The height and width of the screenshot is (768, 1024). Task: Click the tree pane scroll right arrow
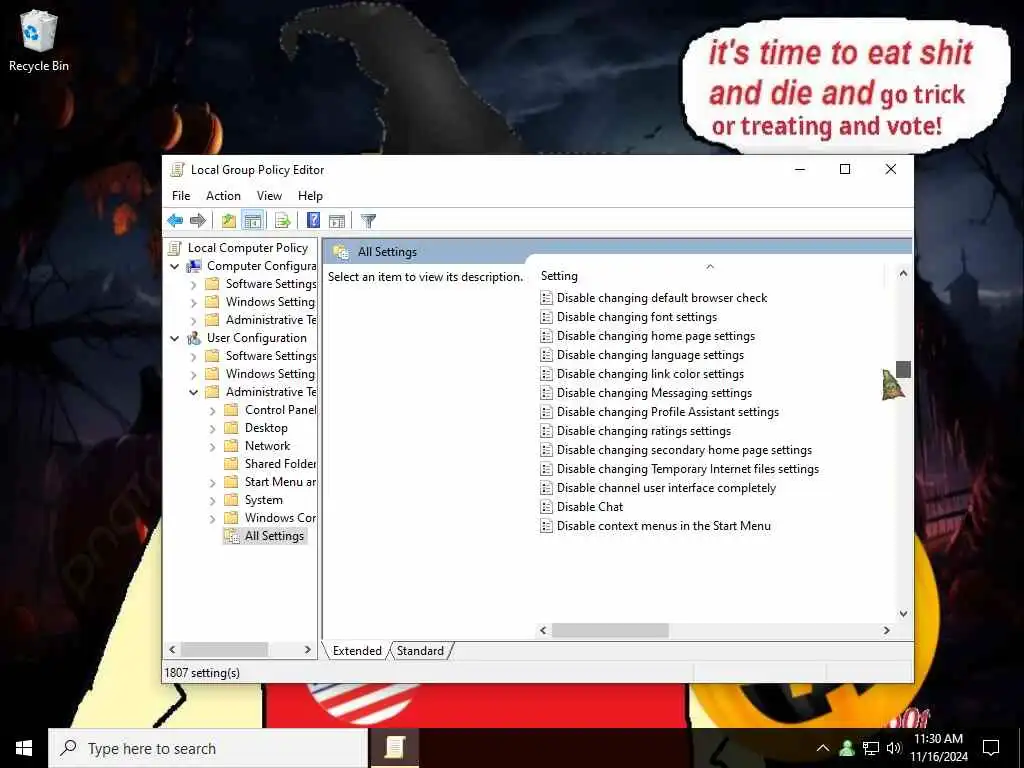pyautogui.click(x=308, y=650)
